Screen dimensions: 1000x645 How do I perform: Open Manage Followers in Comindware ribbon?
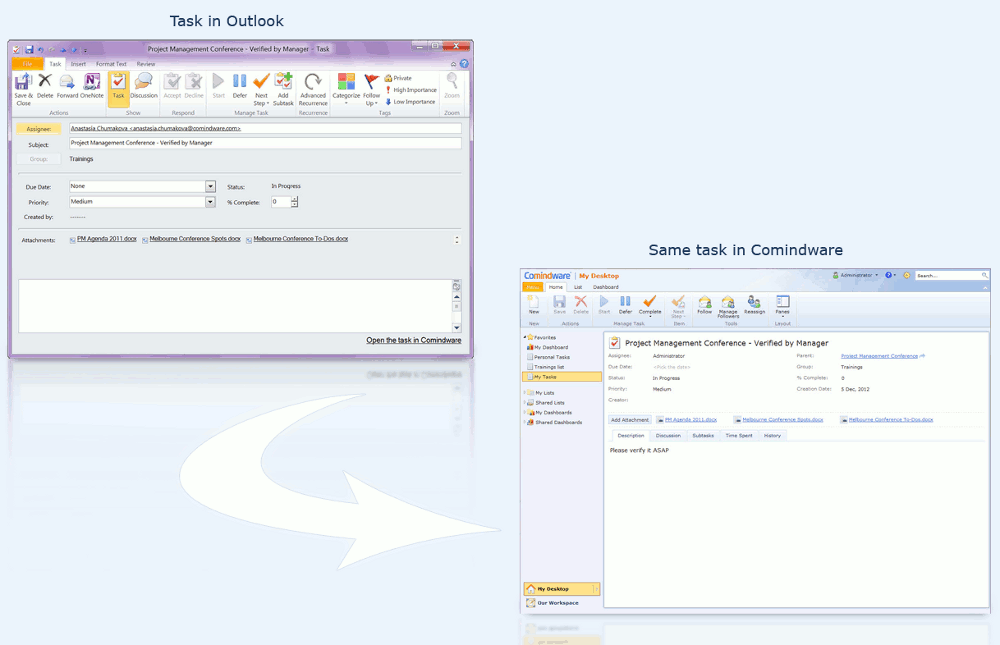point(728,307)
